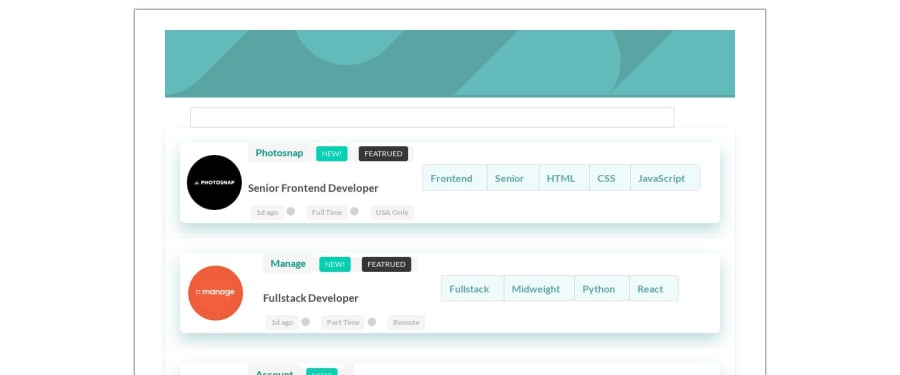Click NEW! badge on Manage card
The image size is (900, 375).
click(335, 264)
